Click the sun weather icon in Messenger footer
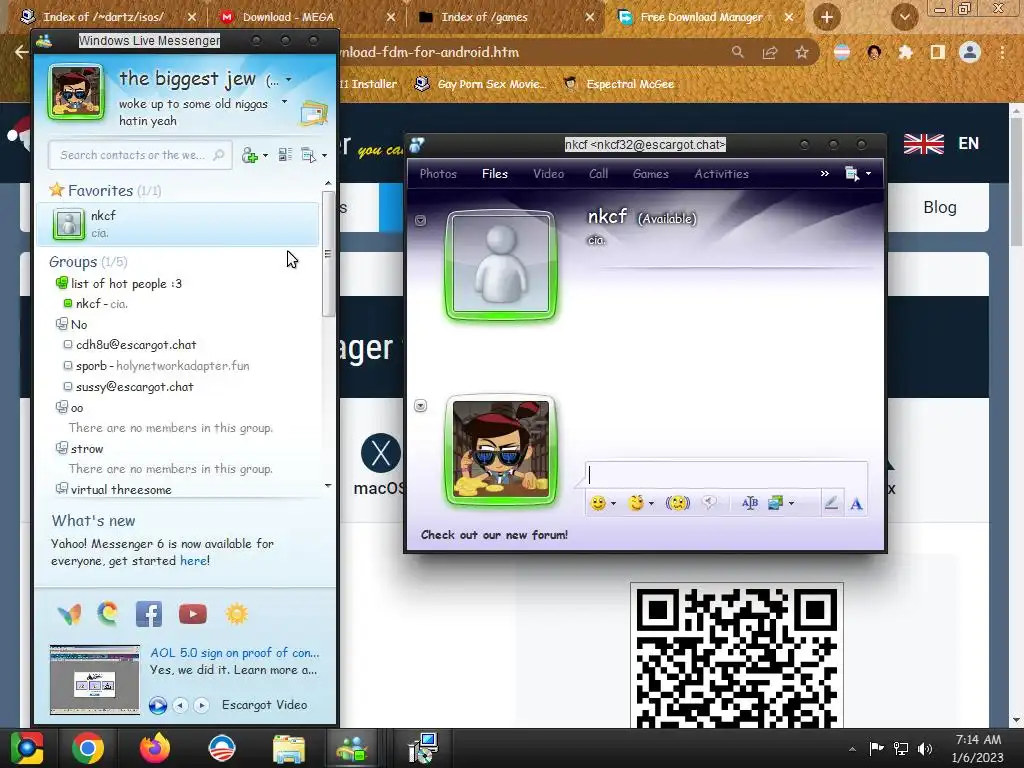 coord(236,614)
